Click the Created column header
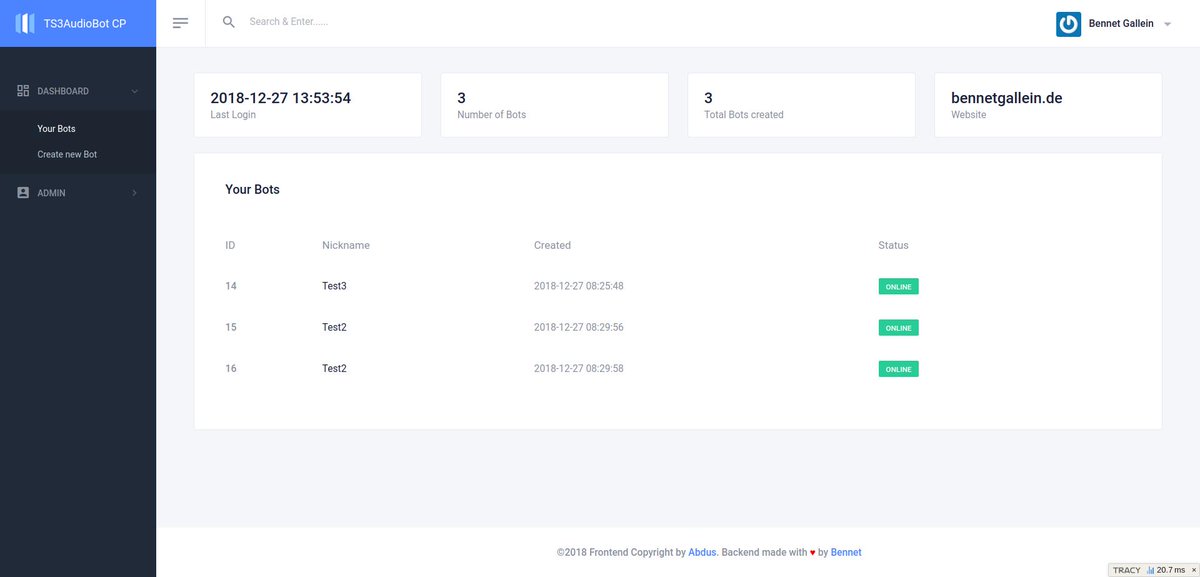The width and height of the screenshot is (1200, 577). tap(552, 245)
